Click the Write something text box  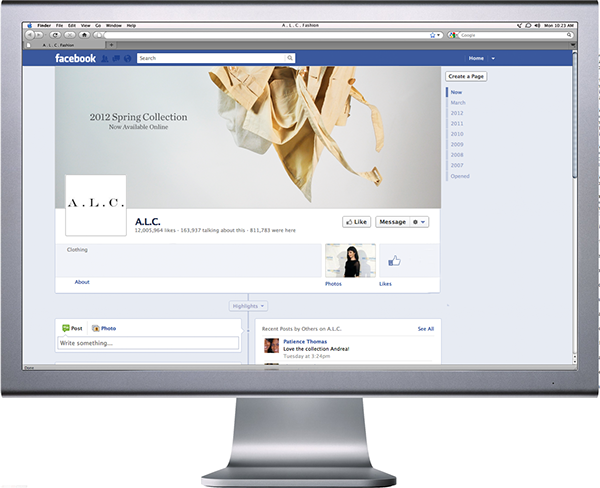point(148,343)
